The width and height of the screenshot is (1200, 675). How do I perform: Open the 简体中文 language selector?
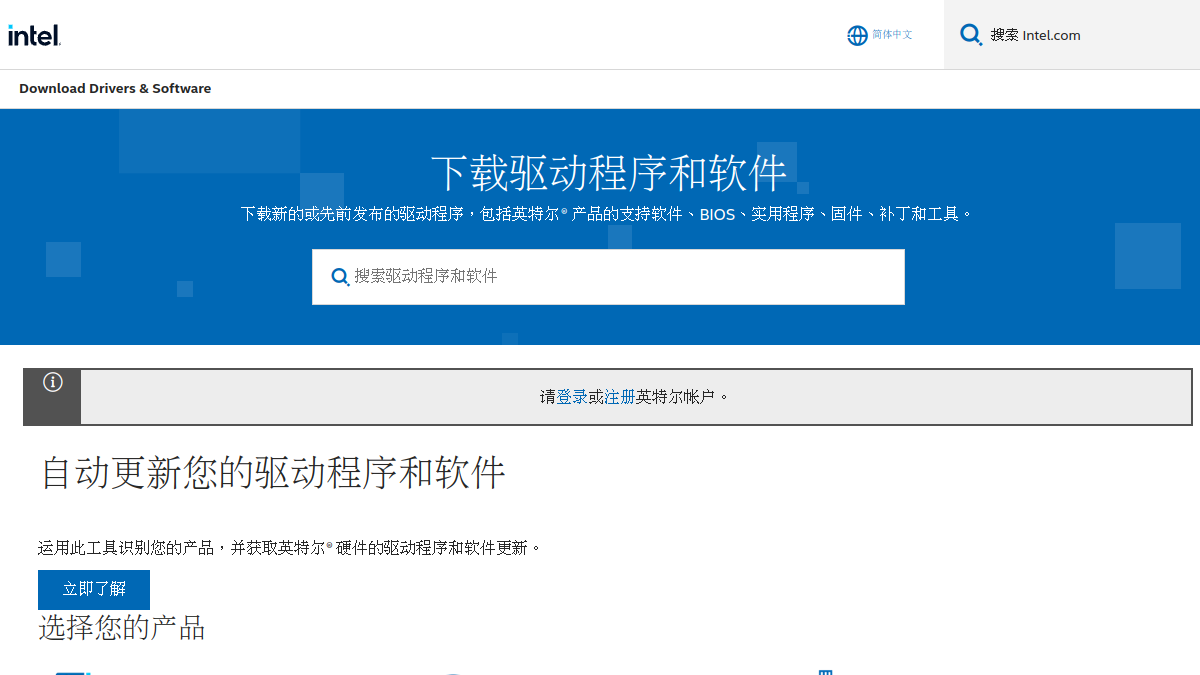(892, 35)
